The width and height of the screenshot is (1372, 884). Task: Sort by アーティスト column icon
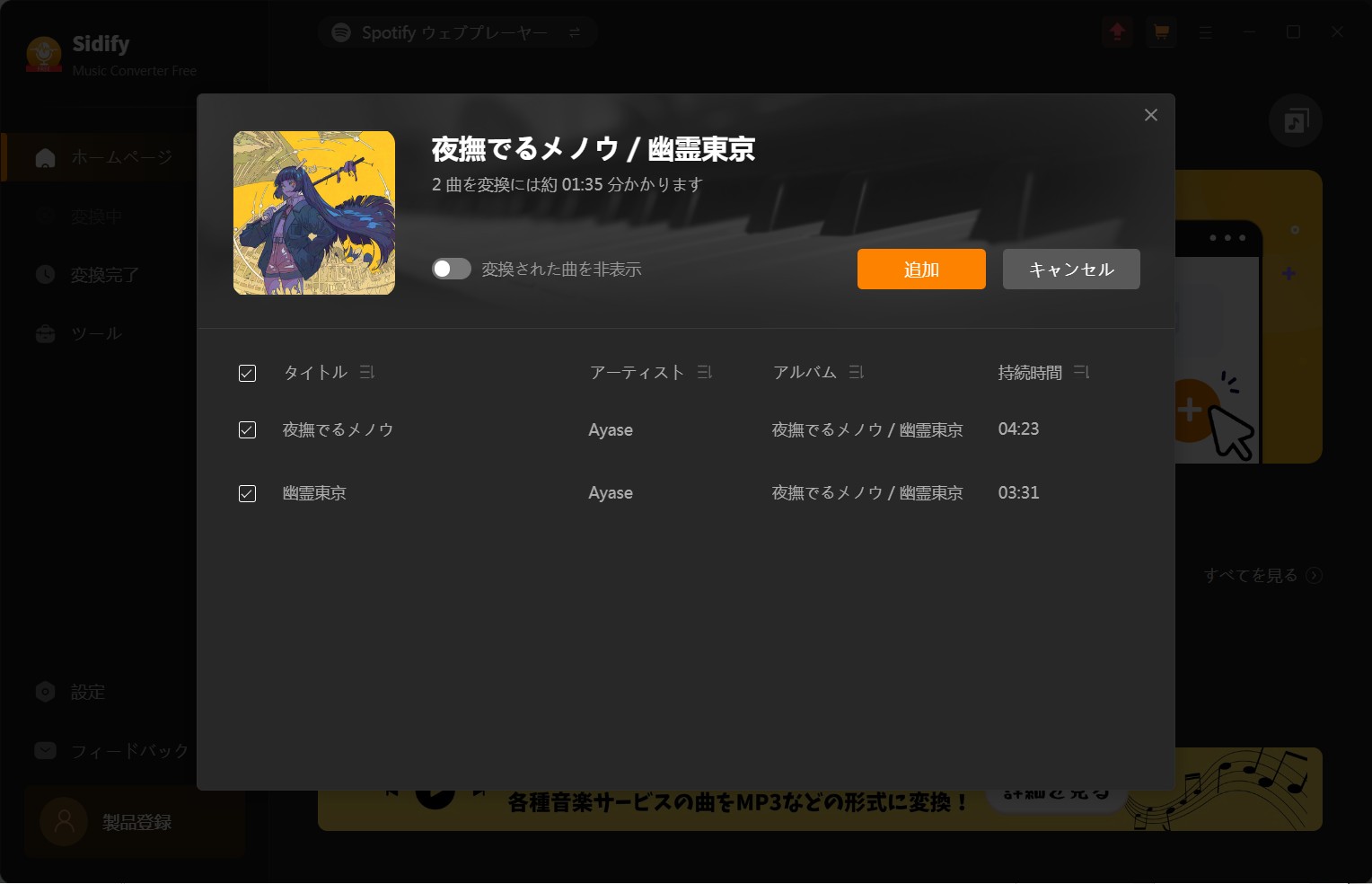(705, 372)
